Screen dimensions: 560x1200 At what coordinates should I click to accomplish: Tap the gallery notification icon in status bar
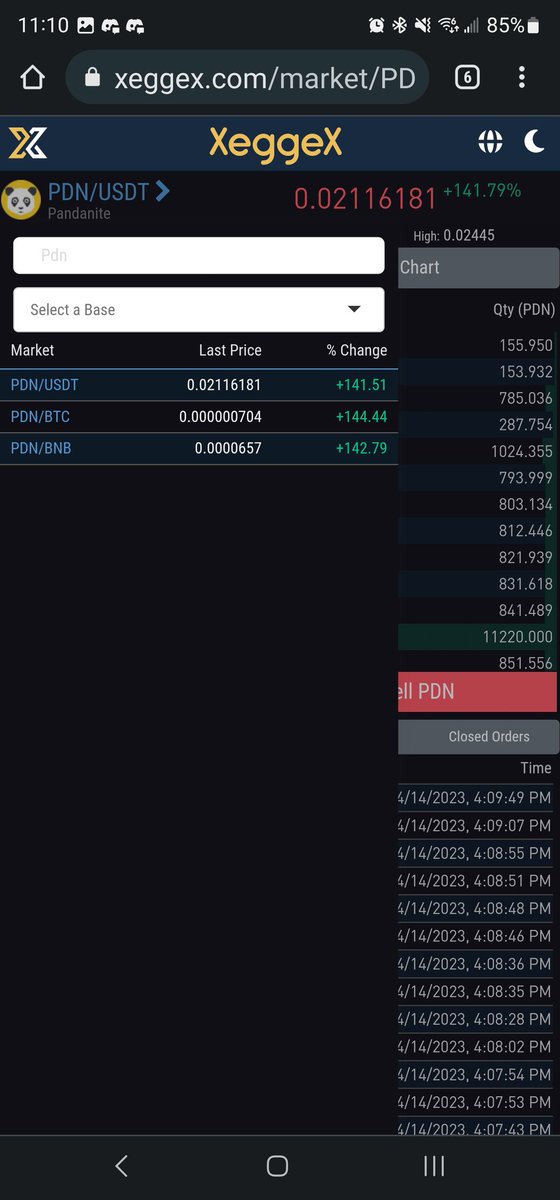click(86, 26)
